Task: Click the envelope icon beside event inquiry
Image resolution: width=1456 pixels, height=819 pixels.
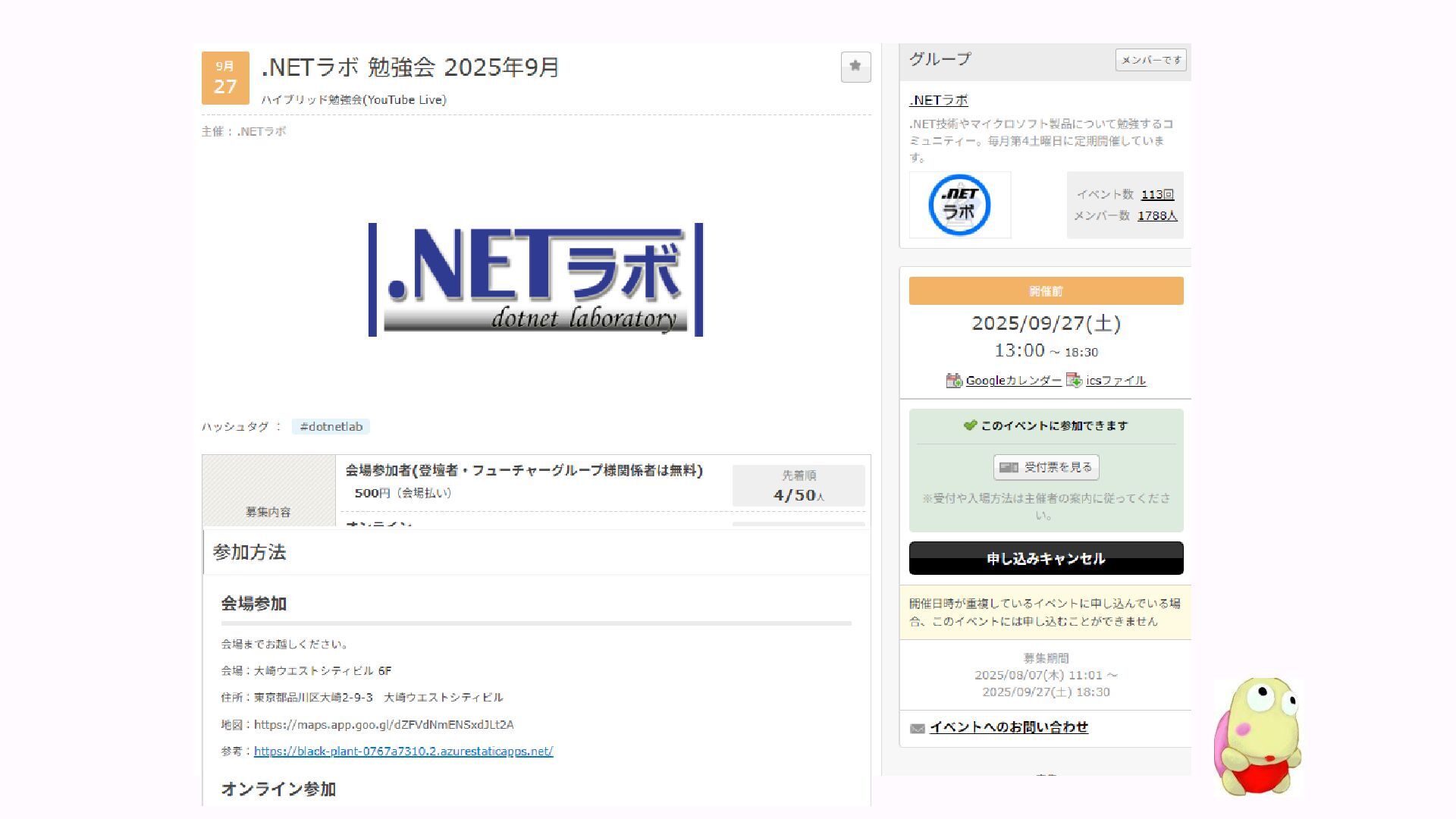Action: click(x=917, y=728)
